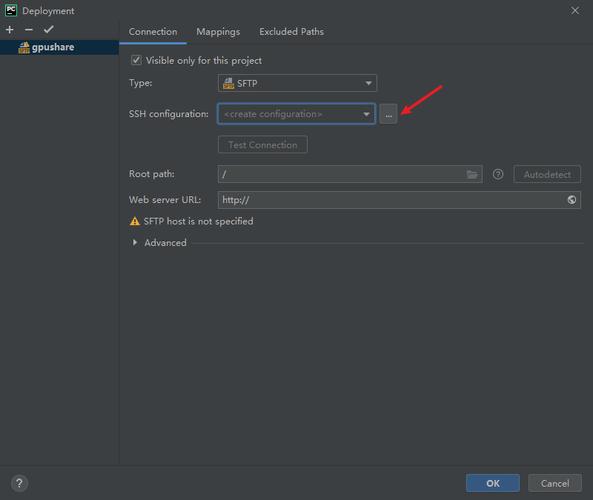This screenshot has height=500, width=593.
Task: Click the Autodetect button
Action: pos(547,174)
